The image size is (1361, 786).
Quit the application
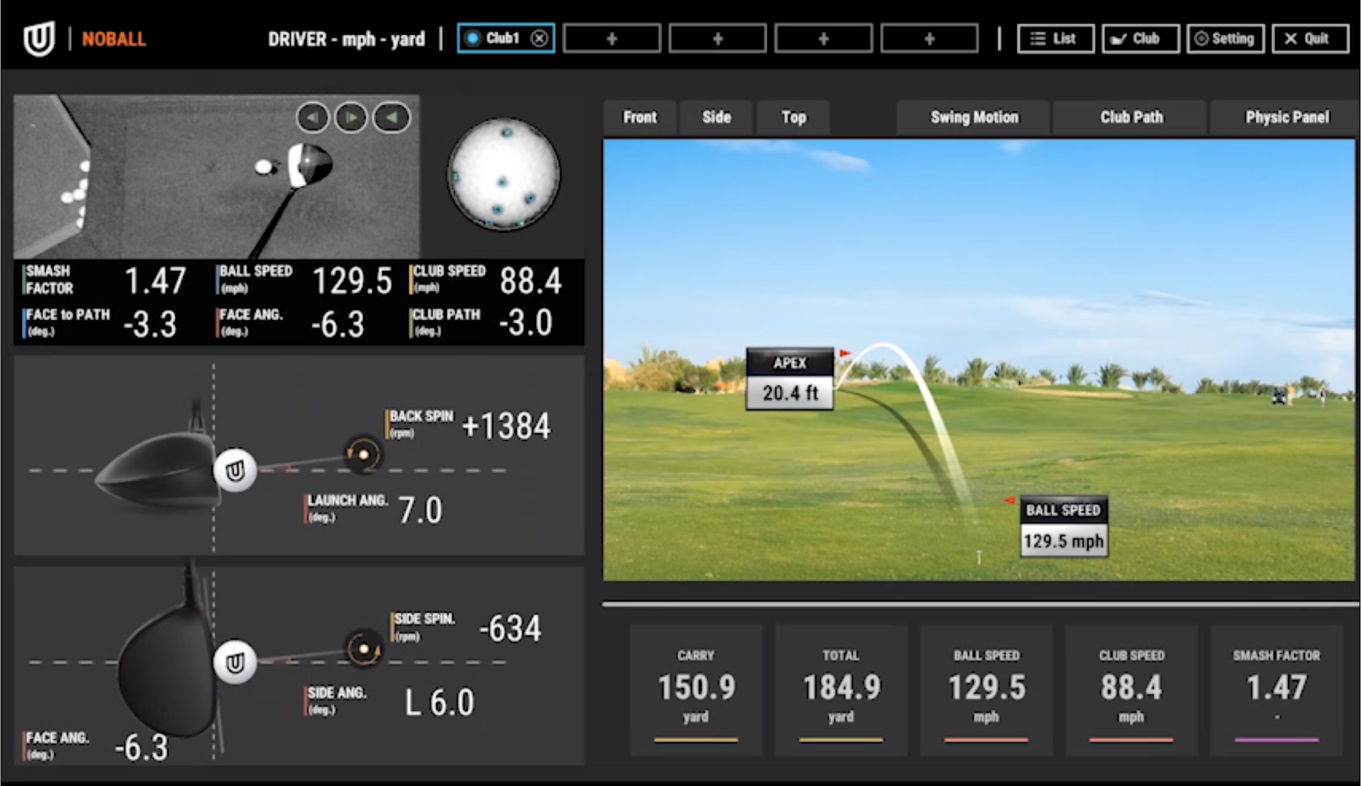coord(1310,39)
